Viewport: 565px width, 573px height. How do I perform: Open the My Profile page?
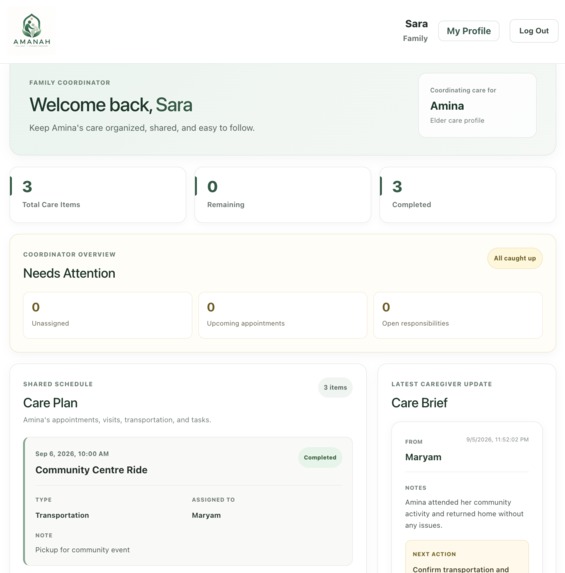(469, 31)
